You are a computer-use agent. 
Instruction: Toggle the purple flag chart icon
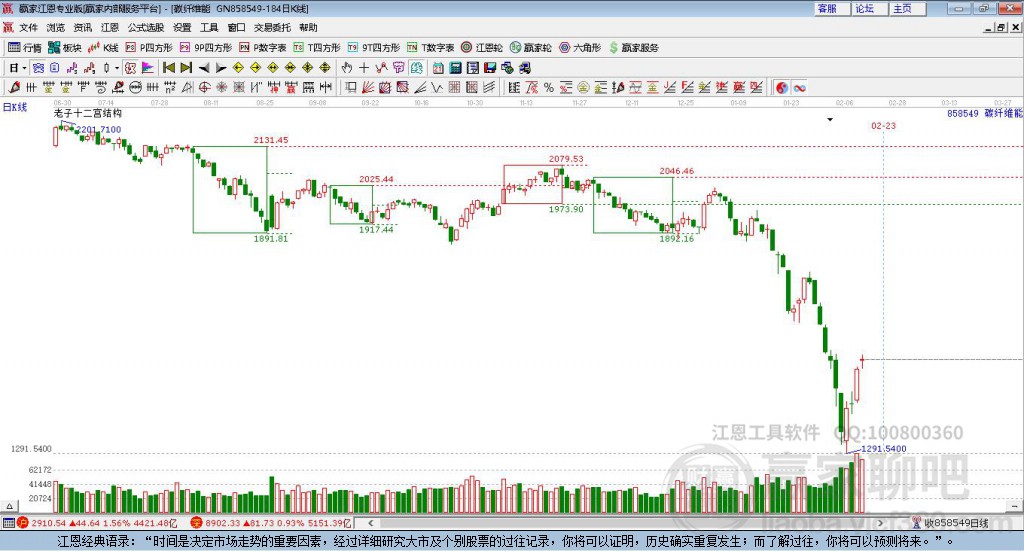click(x=148, y=68)
